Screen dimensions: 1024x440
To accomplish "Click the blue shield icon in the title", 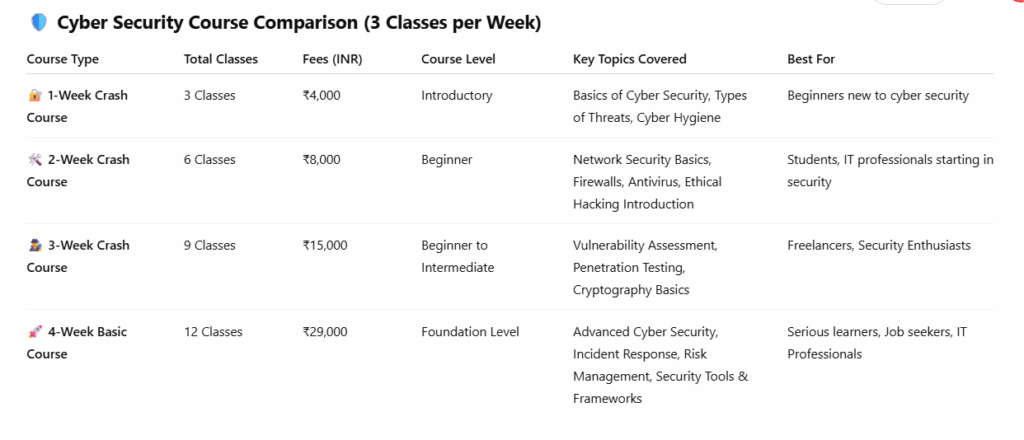I will coord(39,23).
